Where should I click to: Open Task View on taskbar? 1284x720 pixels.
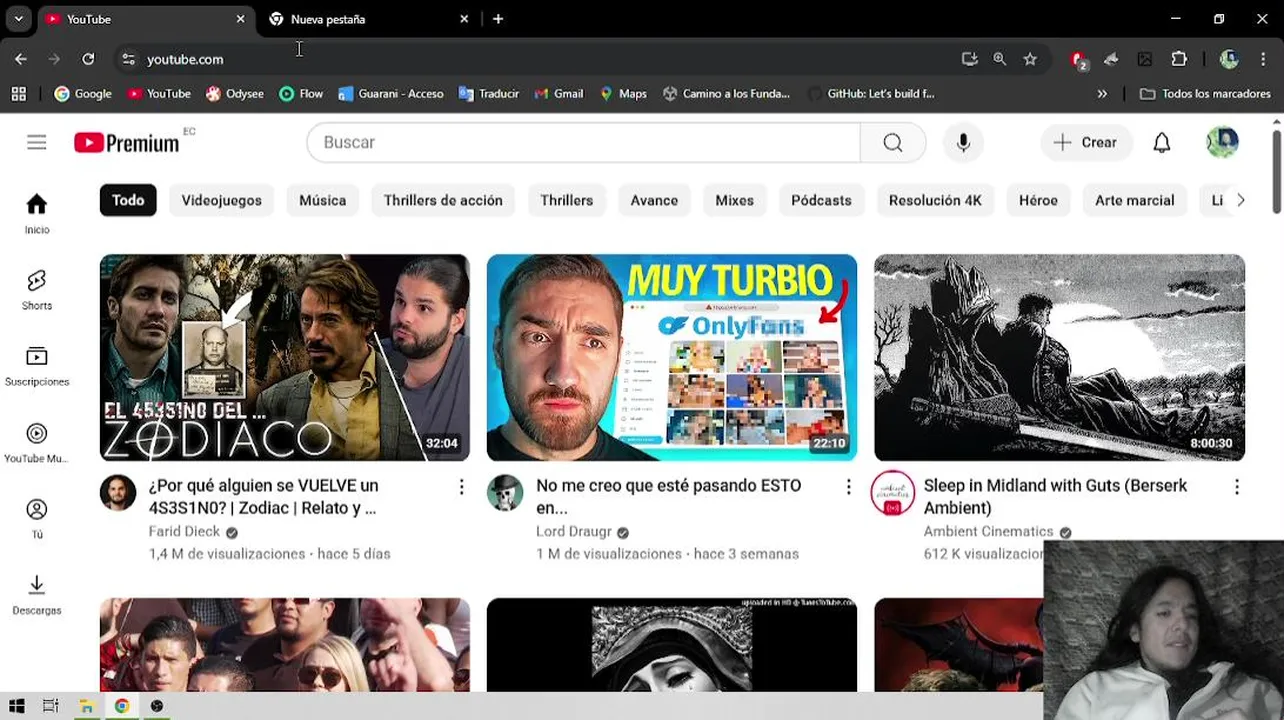[51, 706]
